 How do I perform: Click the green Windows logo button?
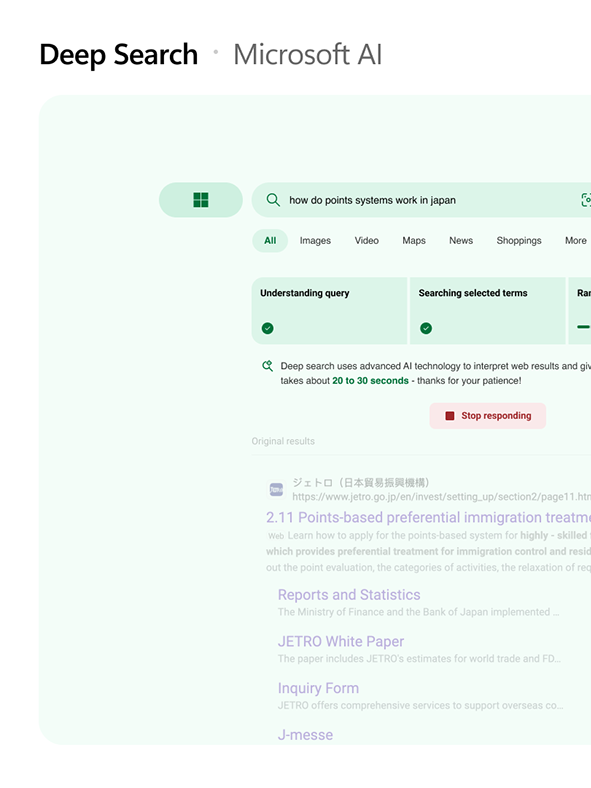201,200
